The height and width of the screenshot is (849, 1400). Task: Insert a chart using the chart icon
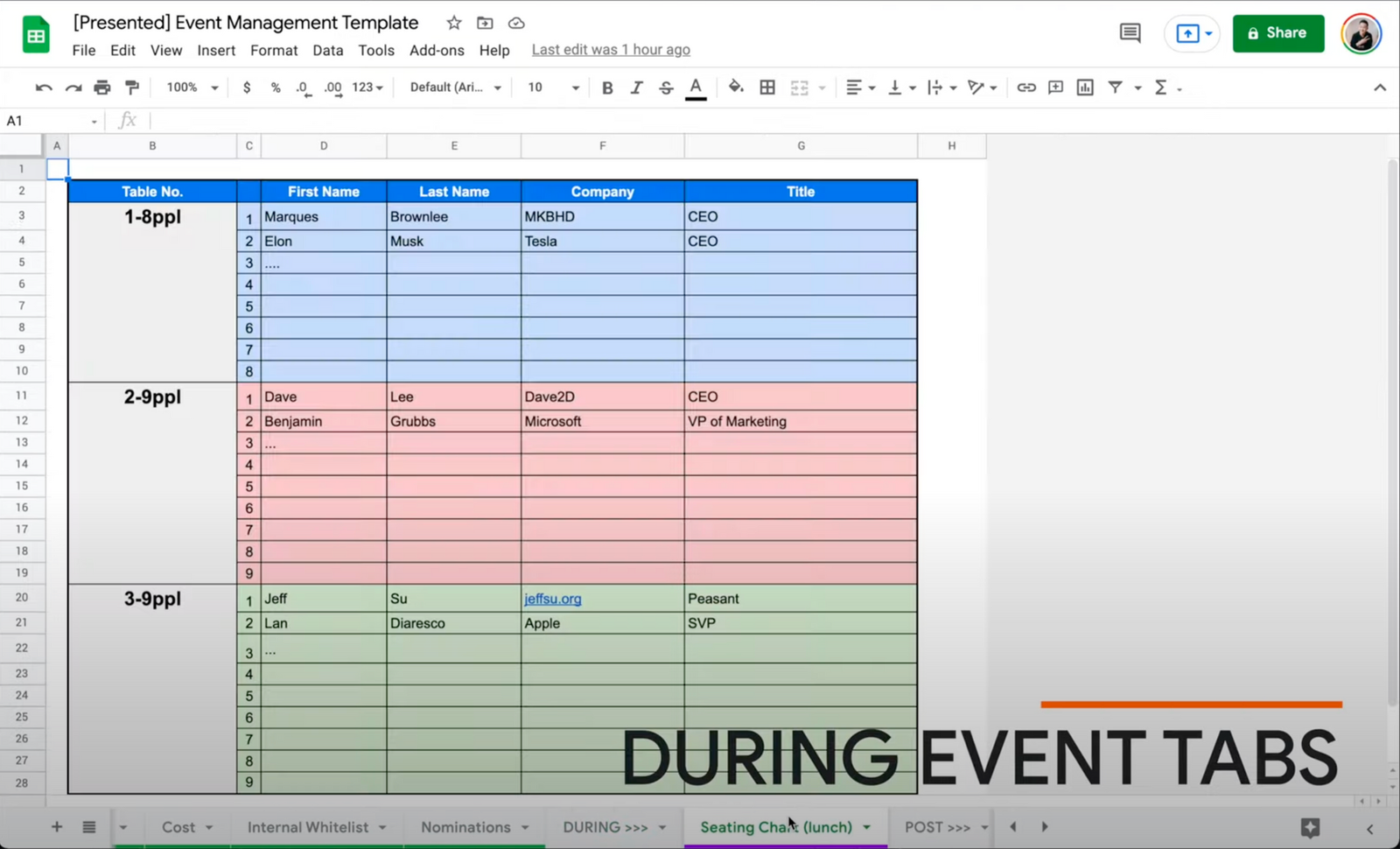(x=1084, y=88)
